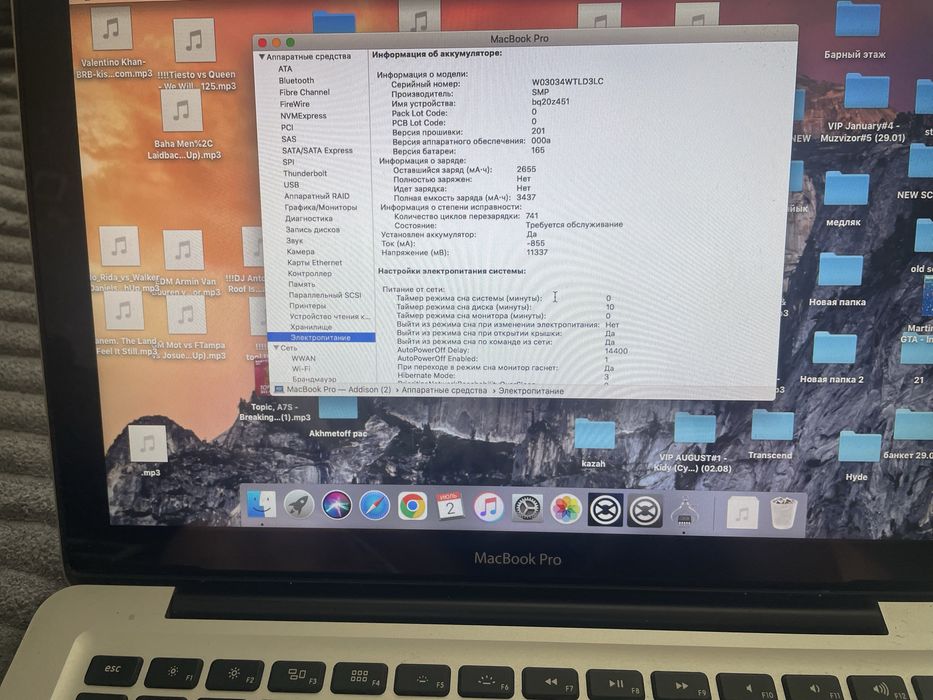Viewport: 933px width, 700px height.
Task: Select FireWire in the sidebar
Action: (295, 104)
